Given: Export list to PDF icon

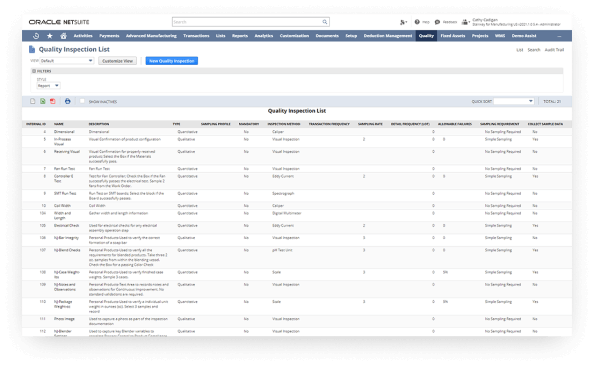Looking at the screenshot, I should [53, 101].
